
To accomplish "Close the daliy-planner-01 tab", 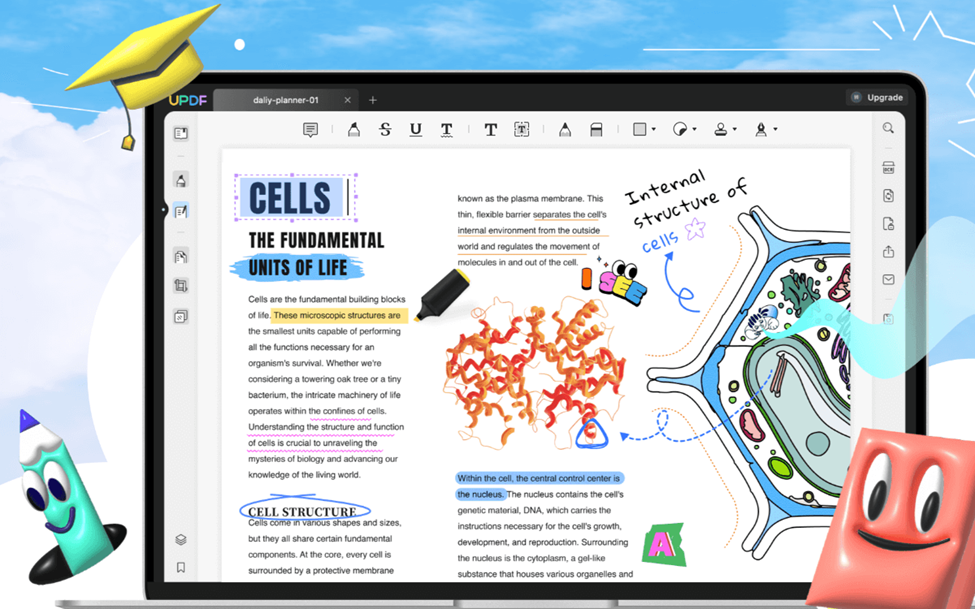I will (x=348, y=100).
